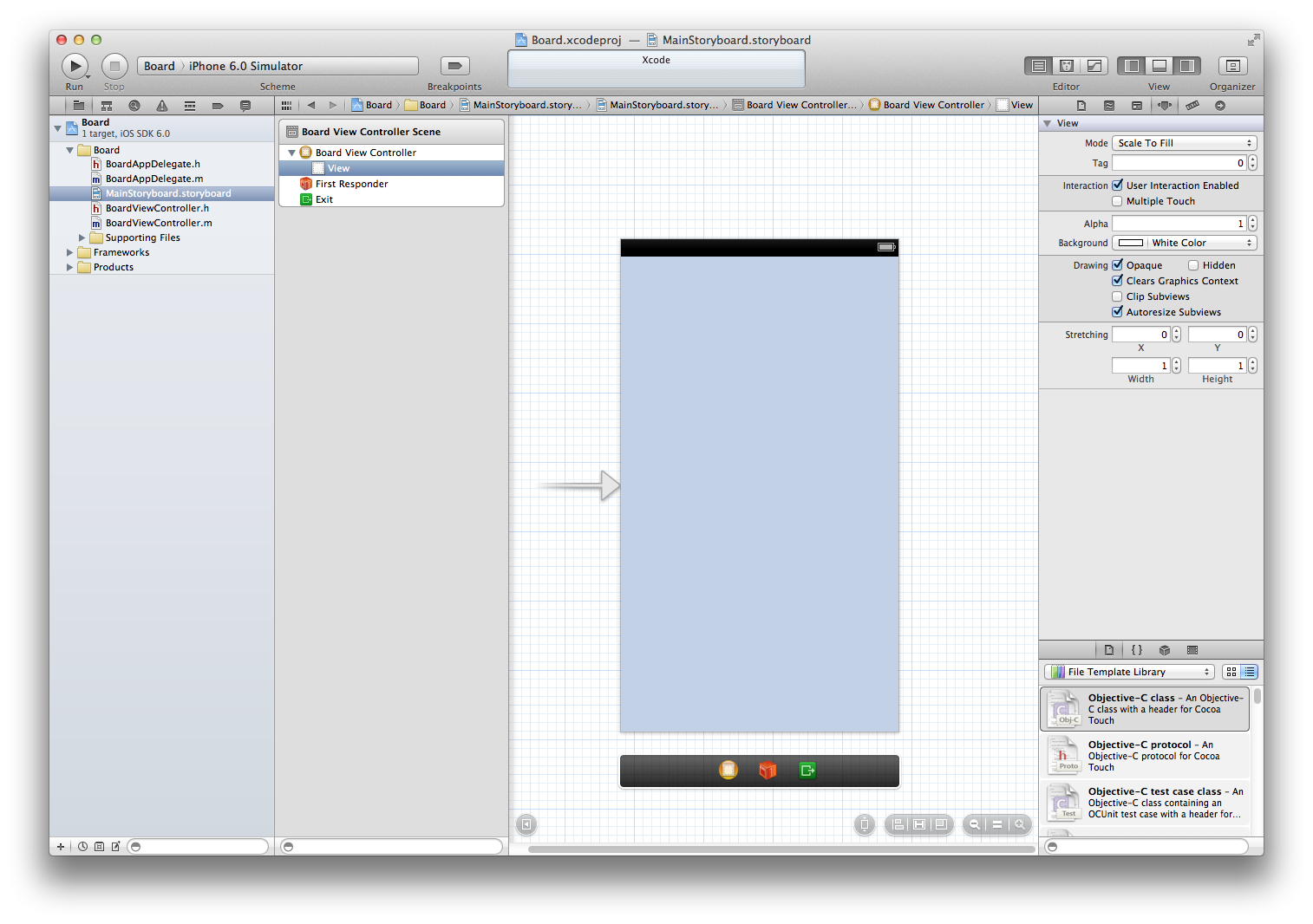Toggle the device form factor button
This screenshot has height=924, width=1313.
[865, 824]
